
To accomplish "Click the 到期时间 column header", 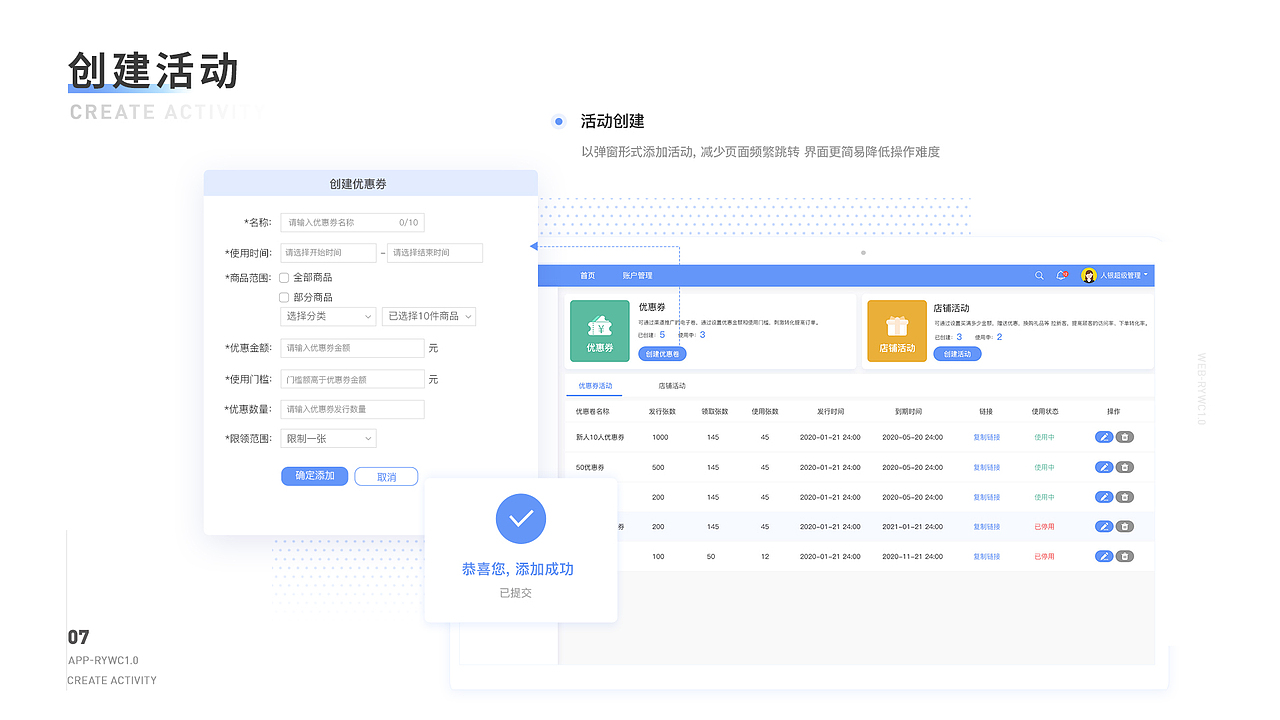I will pos(908,411).
